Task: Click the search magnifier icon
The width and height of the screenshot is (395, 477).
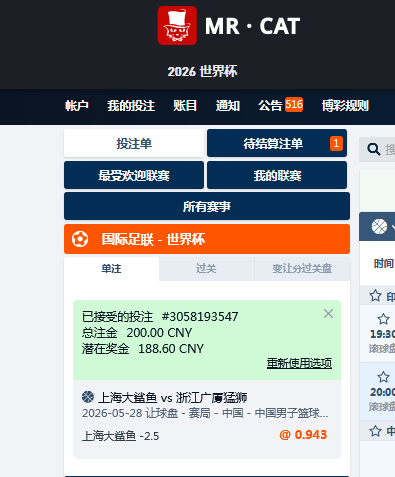Action: (x=374, y=149)
